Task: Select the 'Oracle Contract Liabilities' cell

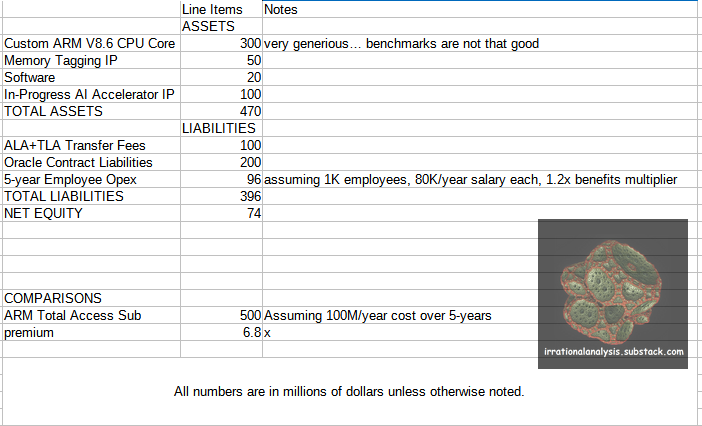Action: (x=91, y=162)
